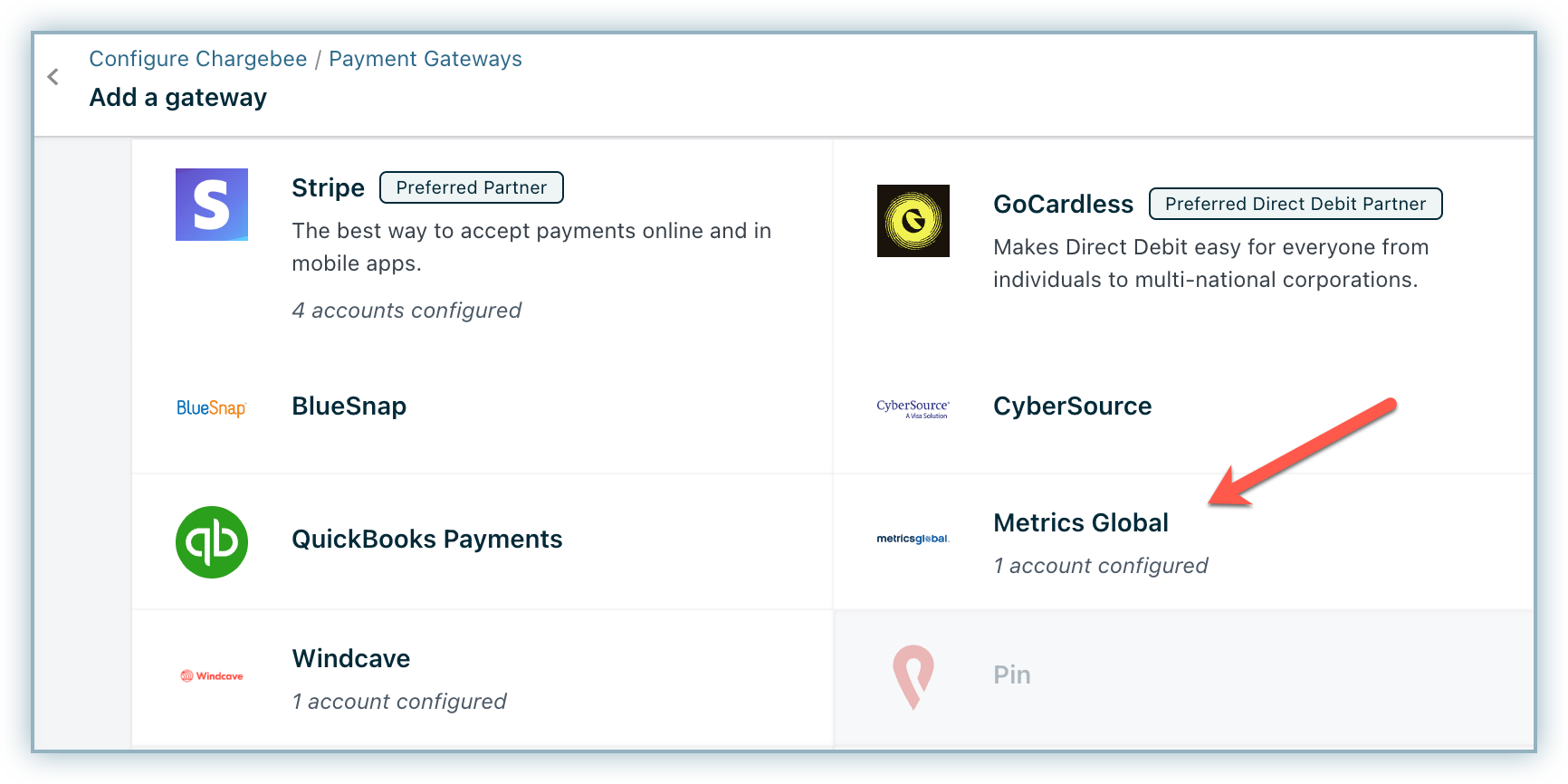Click the Windcave logo
The width and height of the screenshot is (1568, 784).
coord(212,676)
